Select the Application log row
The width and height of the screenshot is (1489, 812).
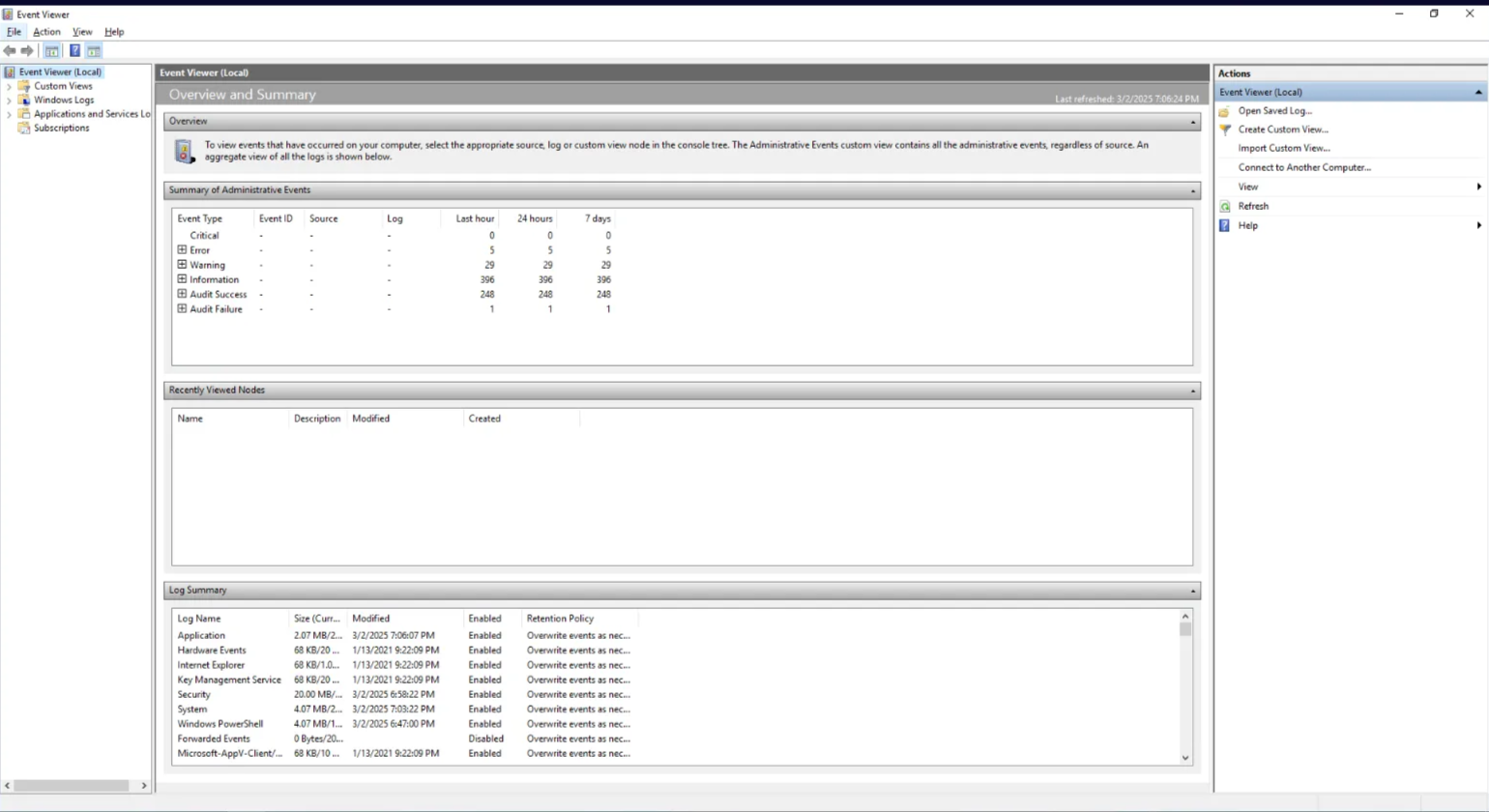click(x=404, y=635)
